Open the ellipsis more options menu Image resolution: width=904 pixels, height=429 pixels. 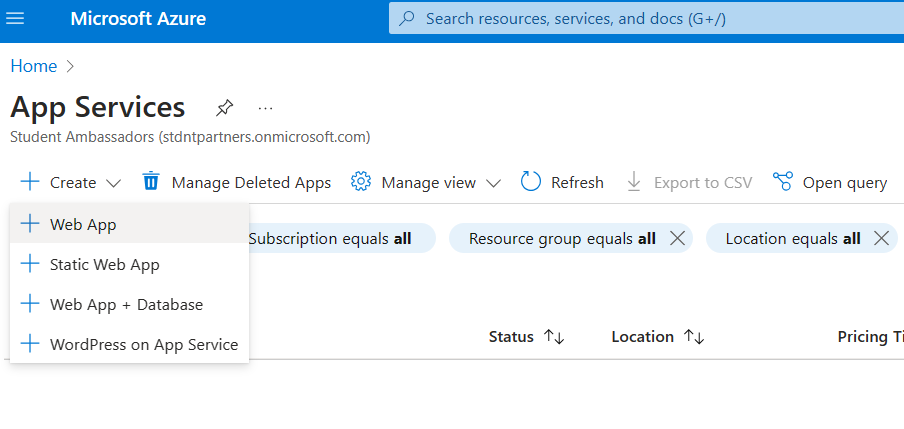coord(265,108)
